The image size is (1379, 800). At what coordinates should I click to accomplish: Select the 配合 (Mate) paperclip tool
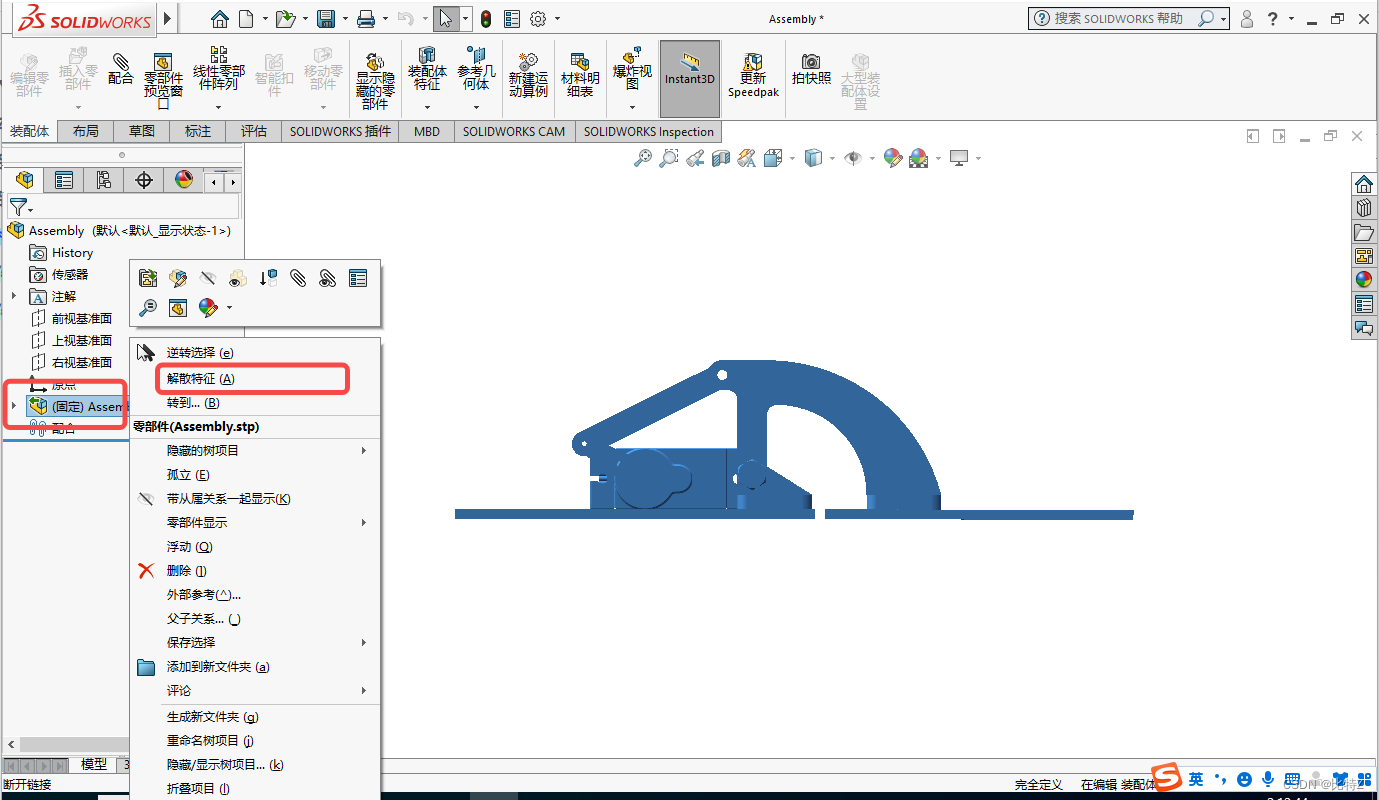coord(121,69)
